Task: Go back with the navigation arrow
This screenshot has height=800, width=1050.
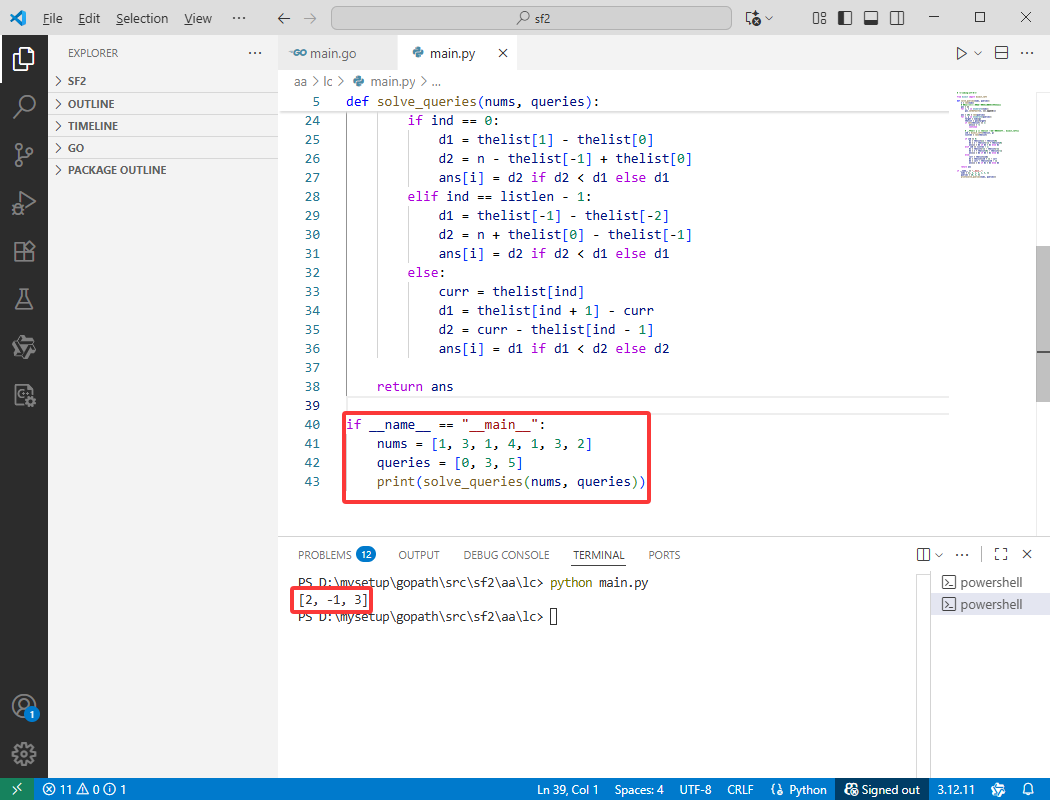Action: pyautogui.click(x=284, y=18)
